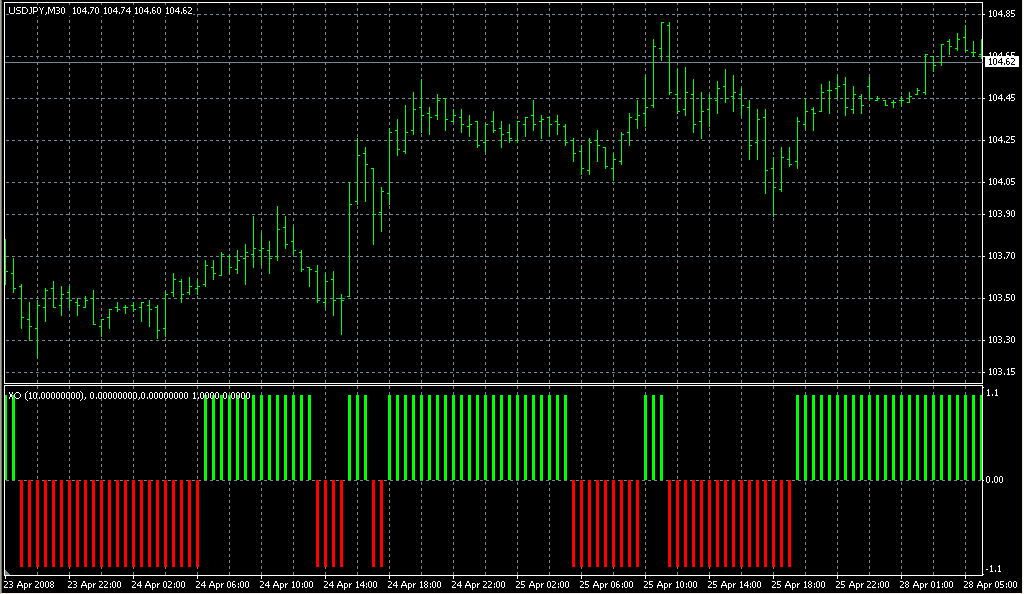Click the 24 Apr 14:00 time label
The width and height of the screenshot is (1024, 594).
coord(351,585)
